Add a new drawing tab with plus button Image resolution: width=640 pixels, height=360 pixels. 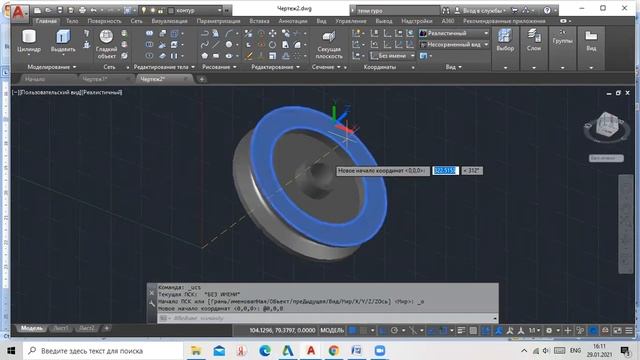click(202, 79)
